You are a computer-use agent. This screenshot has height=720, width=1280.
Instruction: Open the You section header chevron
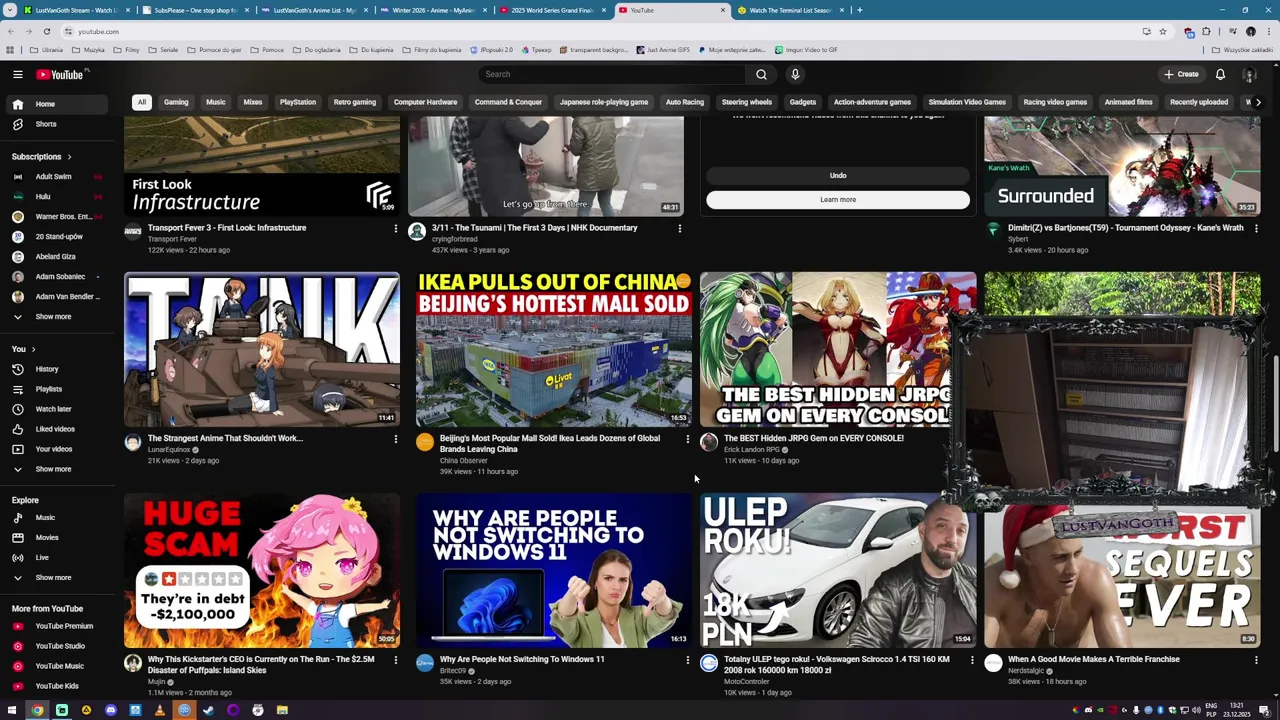(x=33, y=349)
